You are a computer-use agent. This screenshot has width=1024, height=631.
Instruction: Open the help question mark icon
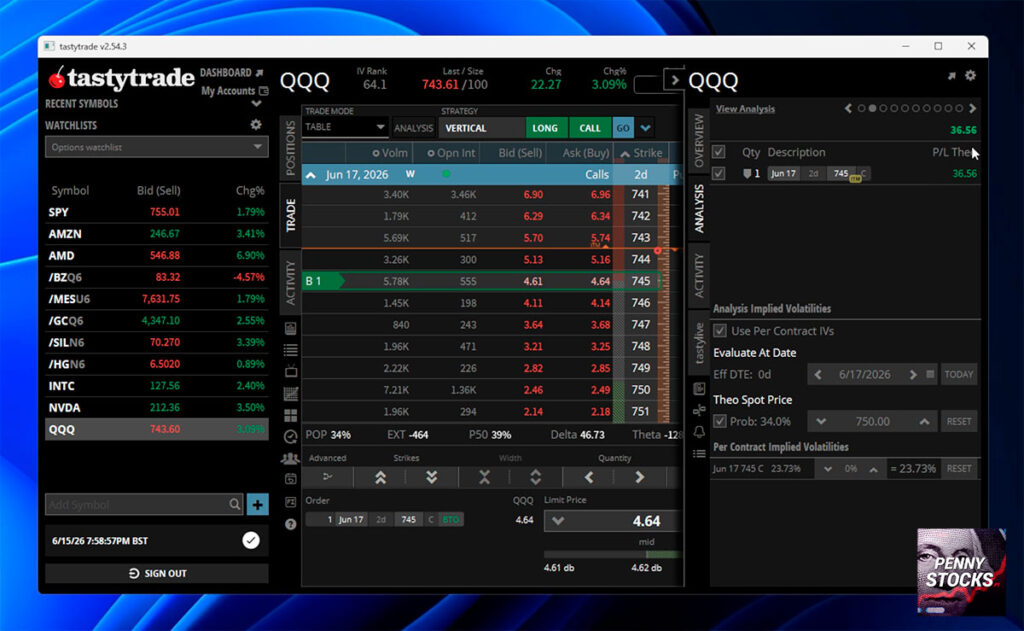pos(291,524)
